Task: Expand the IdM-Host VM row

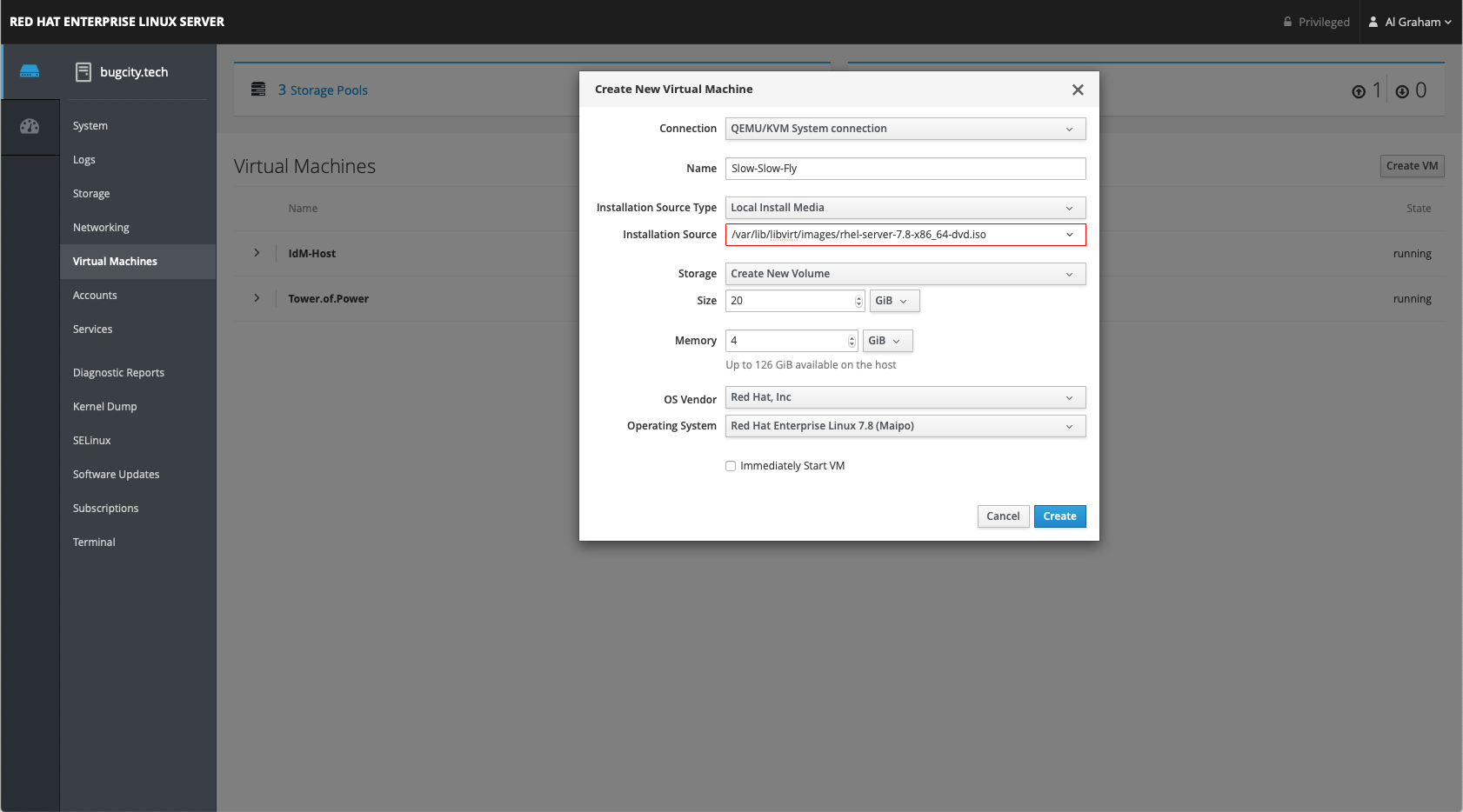Action: (257, 253)
